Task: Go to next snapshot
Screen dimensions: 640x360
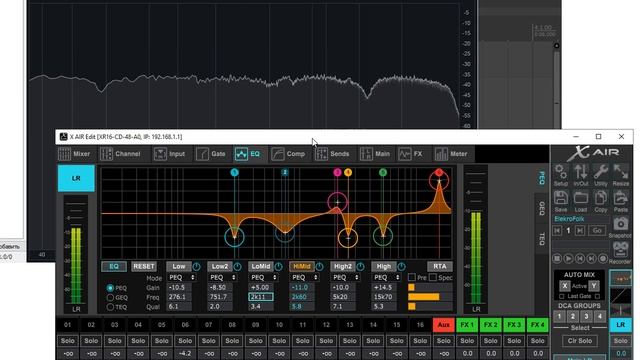Action: (x=580, y=231)
